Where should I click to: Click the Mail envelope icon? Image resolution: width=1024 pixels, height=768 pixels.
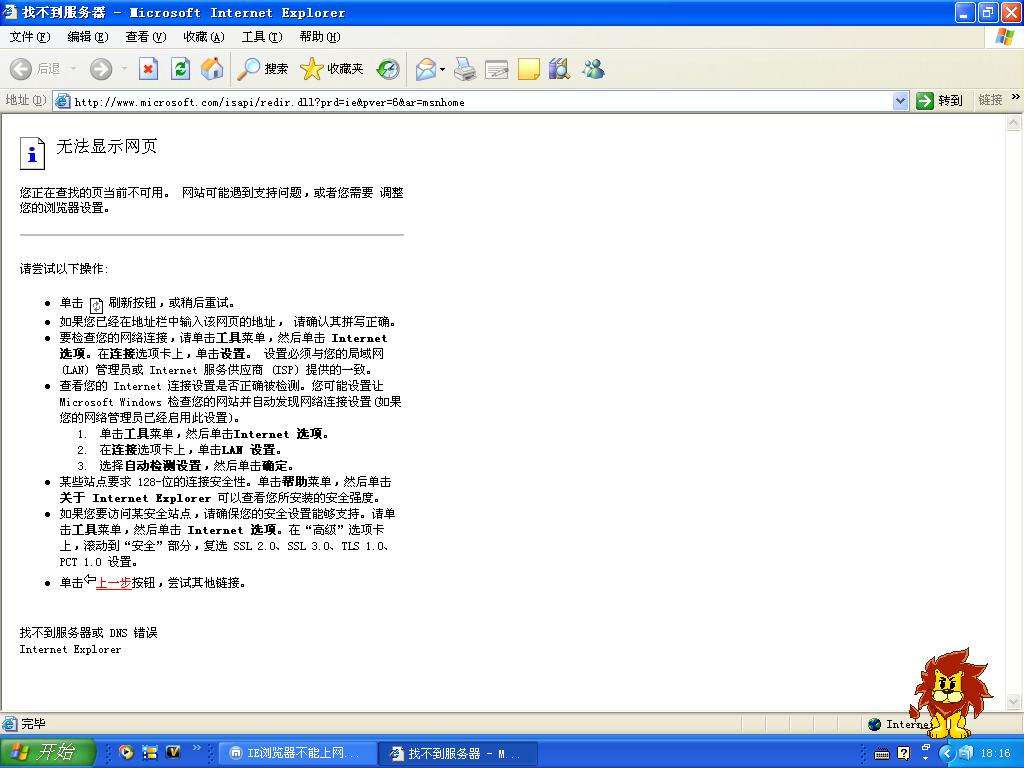[x=425, y=69]
